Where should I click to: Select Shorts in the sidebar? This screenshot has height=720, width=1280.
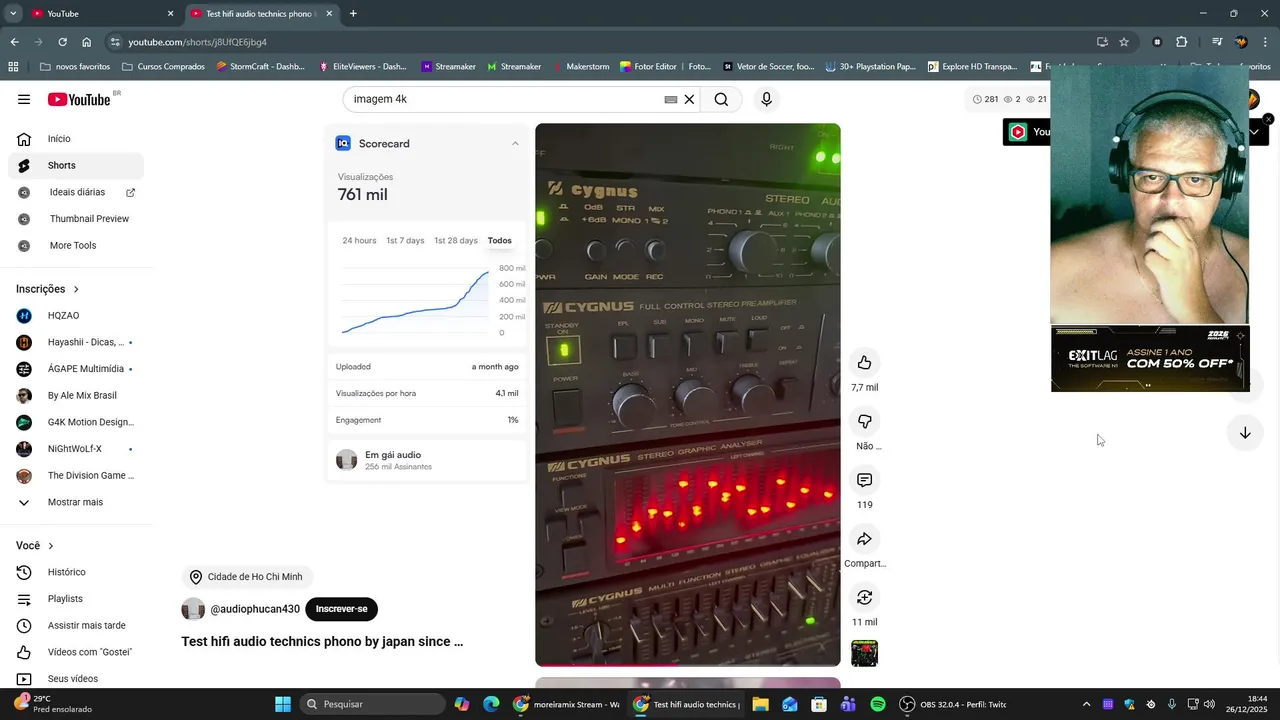tap(76, 165)
